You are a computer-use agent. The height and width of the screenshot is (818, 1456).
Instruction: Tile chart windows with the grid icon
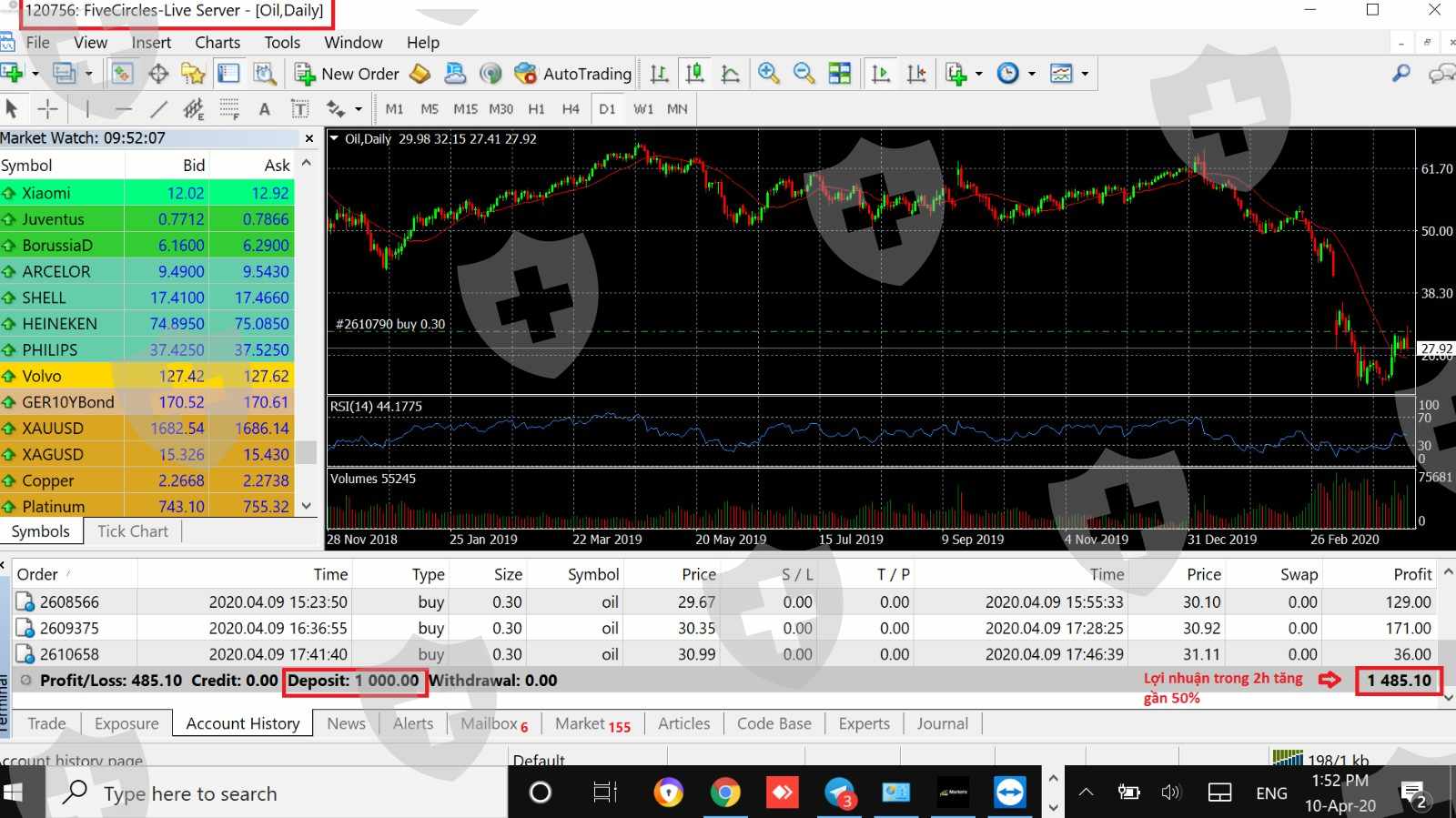click(x=839, y=74)
